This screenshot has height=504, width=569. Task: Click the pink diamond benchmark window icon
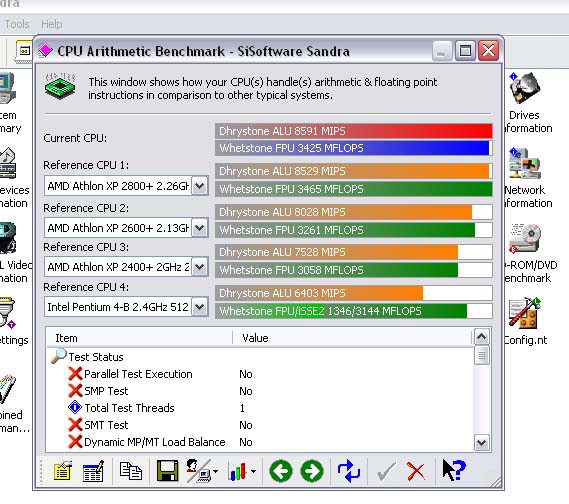pos(45,50)
